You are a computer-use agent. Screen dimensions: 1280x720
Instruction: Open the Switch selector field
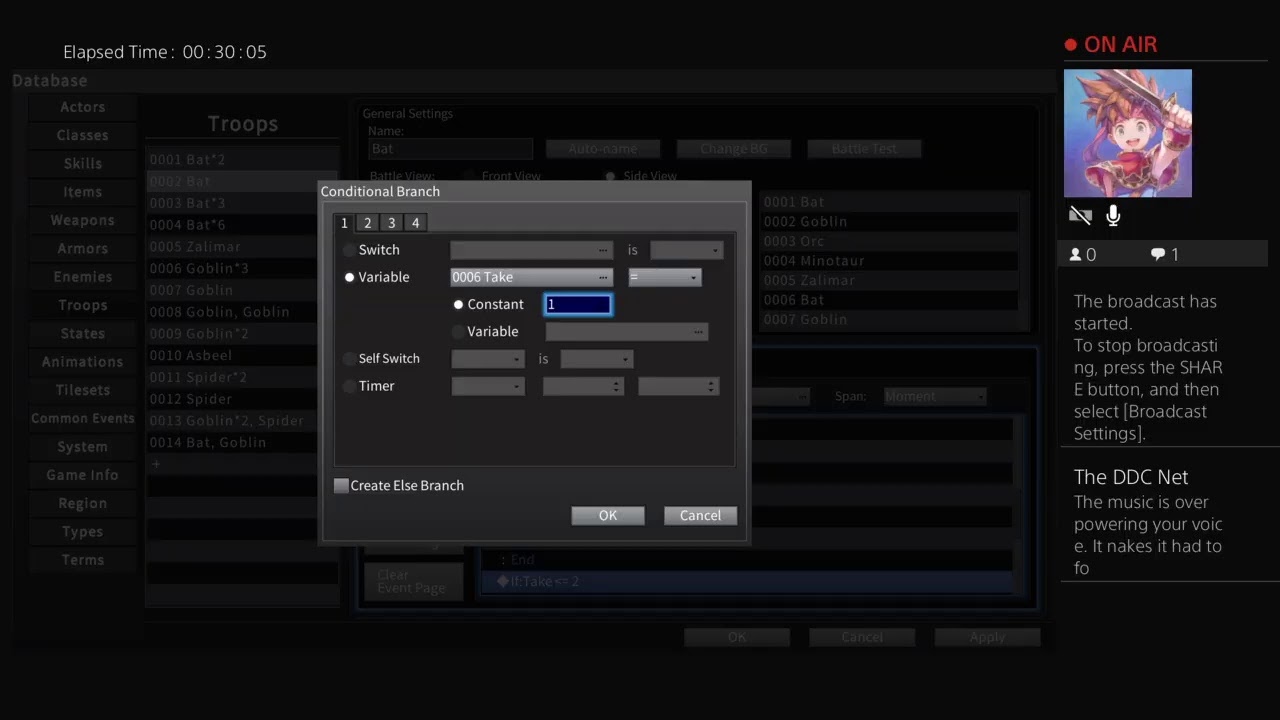tap(531, 250)
